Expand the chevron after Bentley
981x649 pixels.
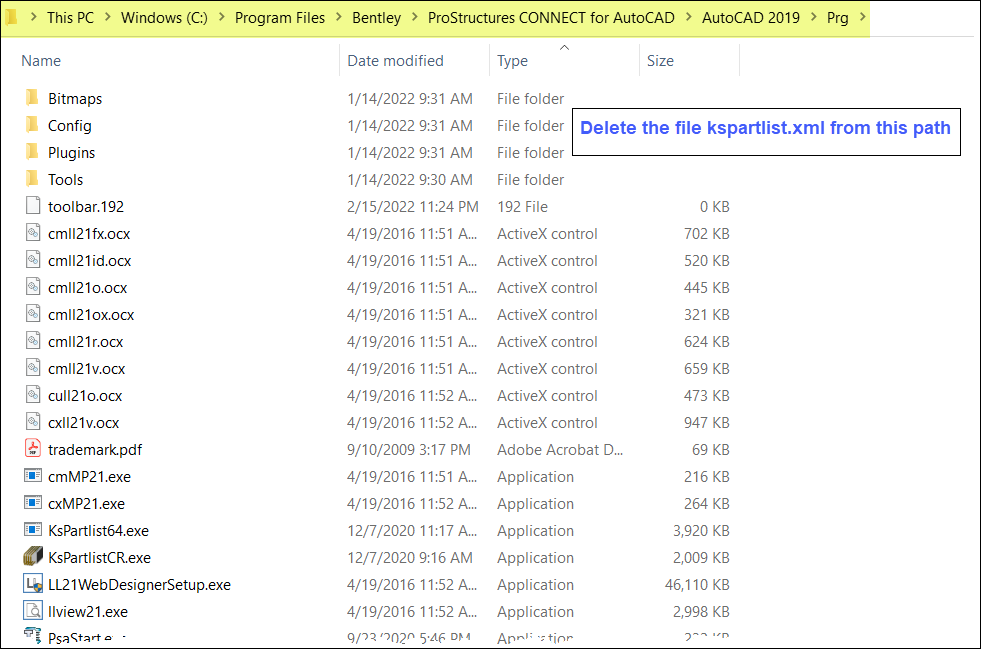414,17
